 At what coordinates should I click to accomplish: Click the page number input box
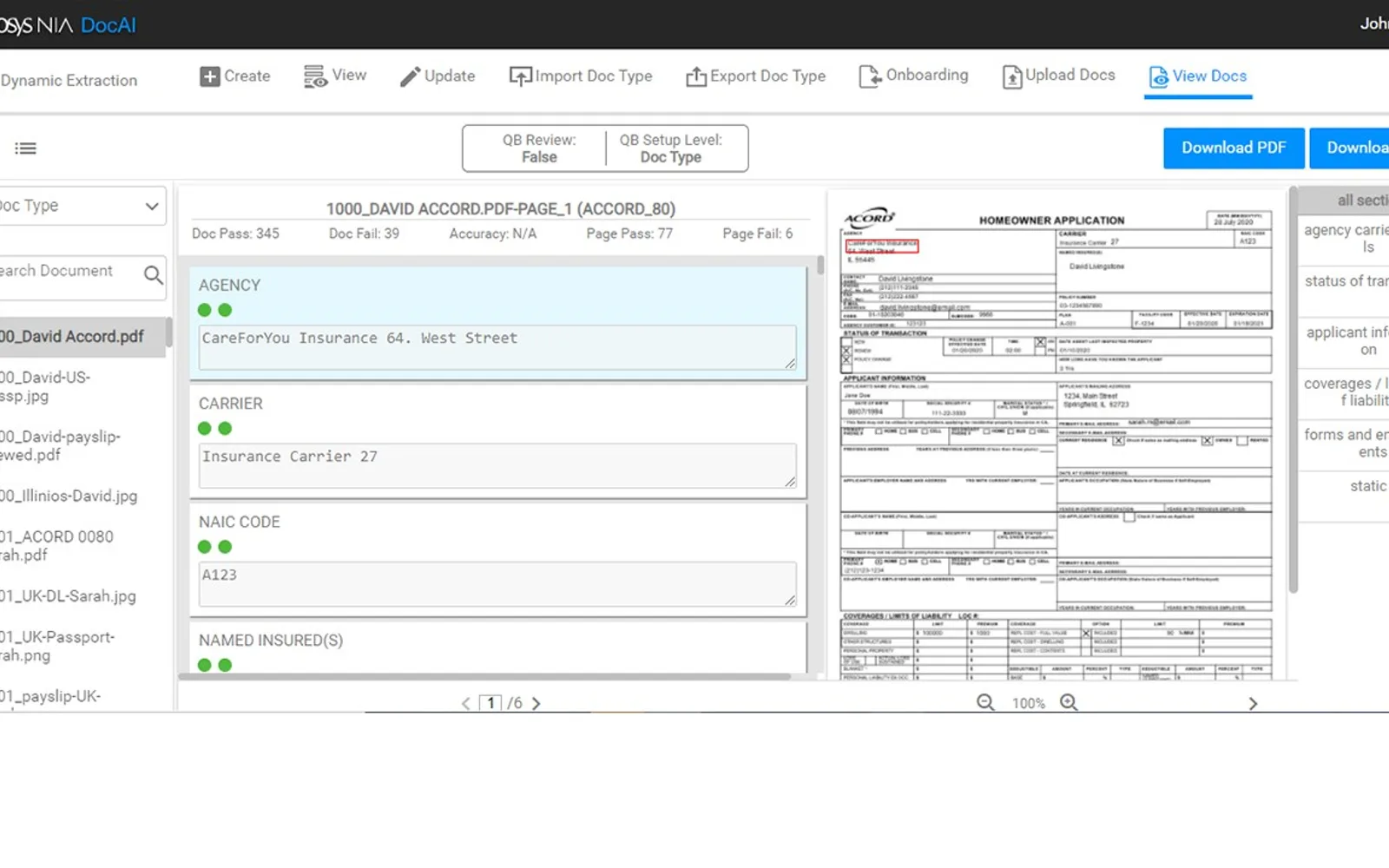[490, 703]
